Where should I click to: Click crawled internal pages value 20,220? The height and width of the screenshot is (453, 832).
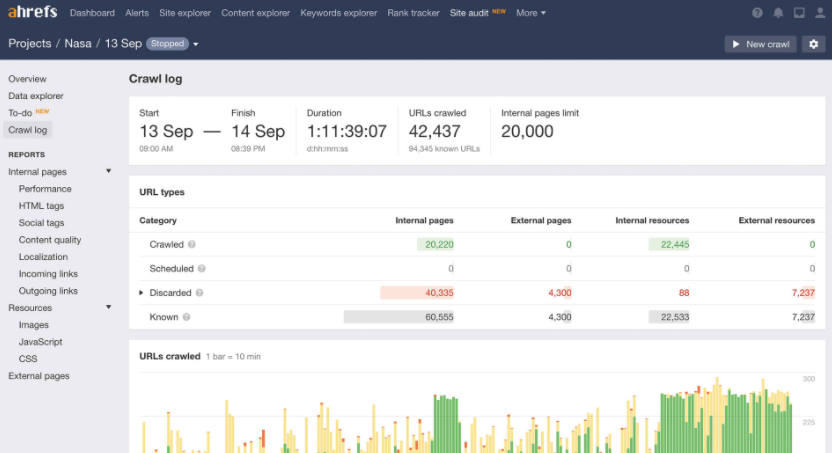pyautogui.click(x=439, y=245)
